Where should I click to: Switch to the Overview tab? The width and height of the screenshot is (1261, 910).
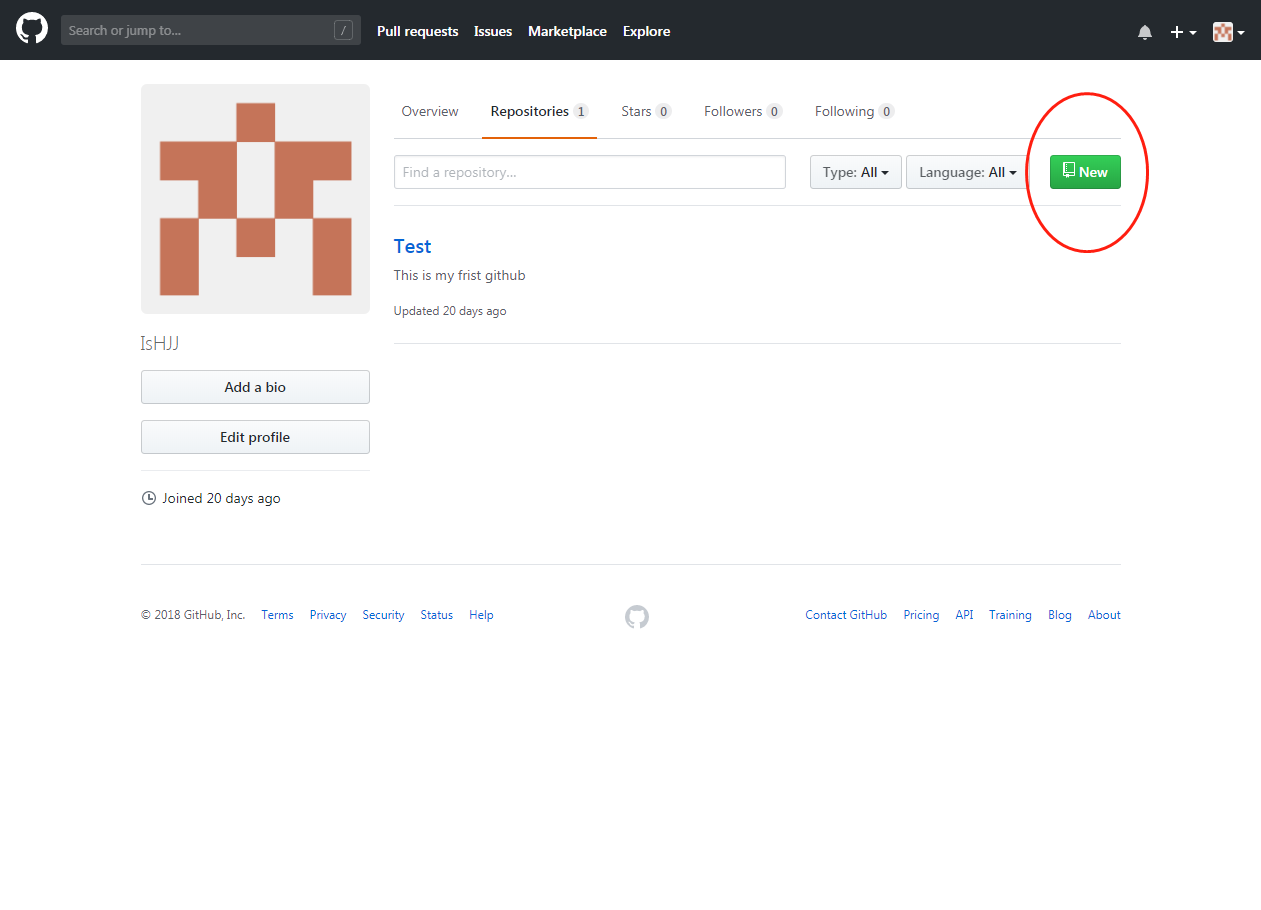pos(430,111)
